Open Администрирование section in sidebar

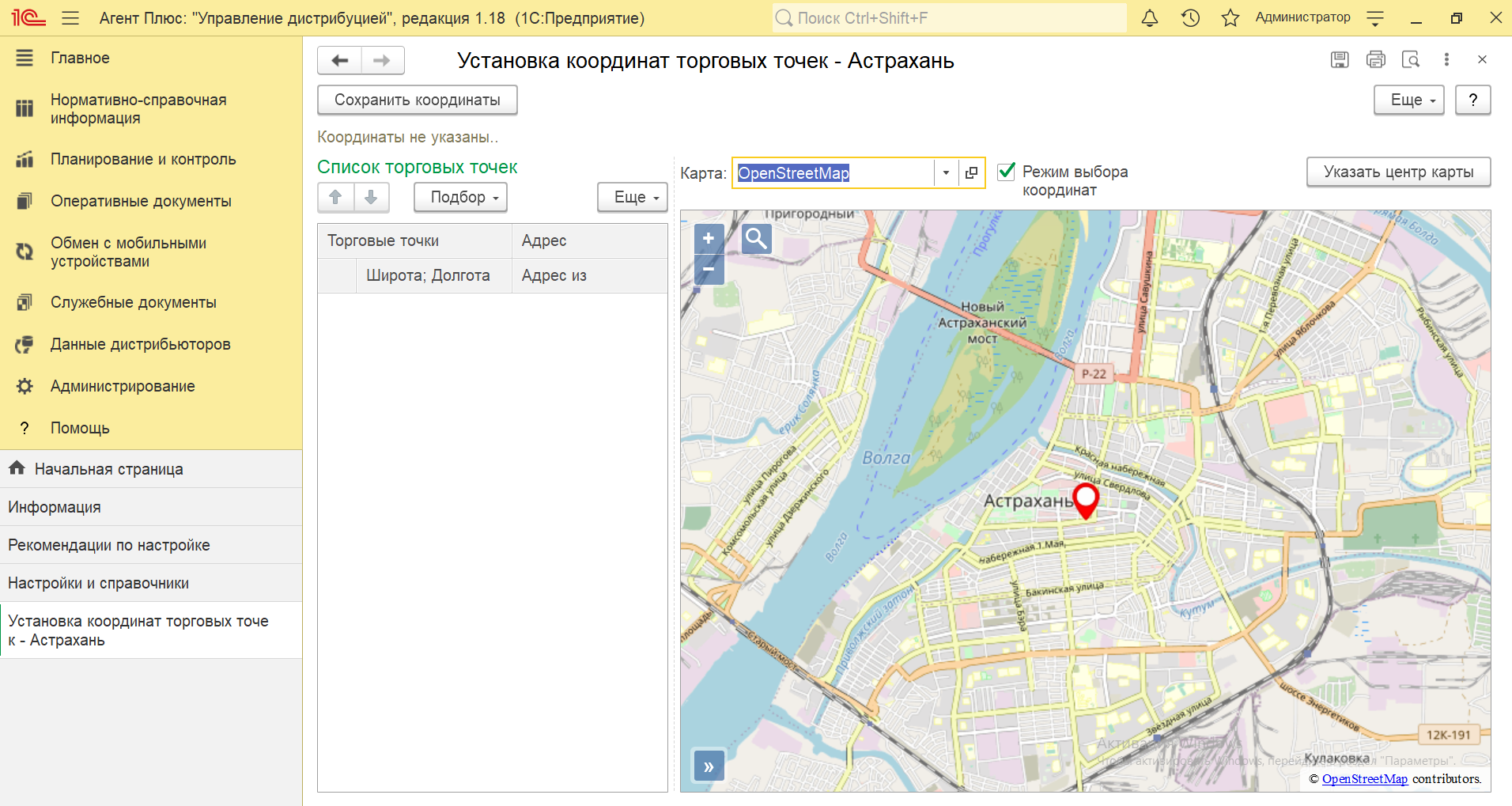tap(123, 386)
